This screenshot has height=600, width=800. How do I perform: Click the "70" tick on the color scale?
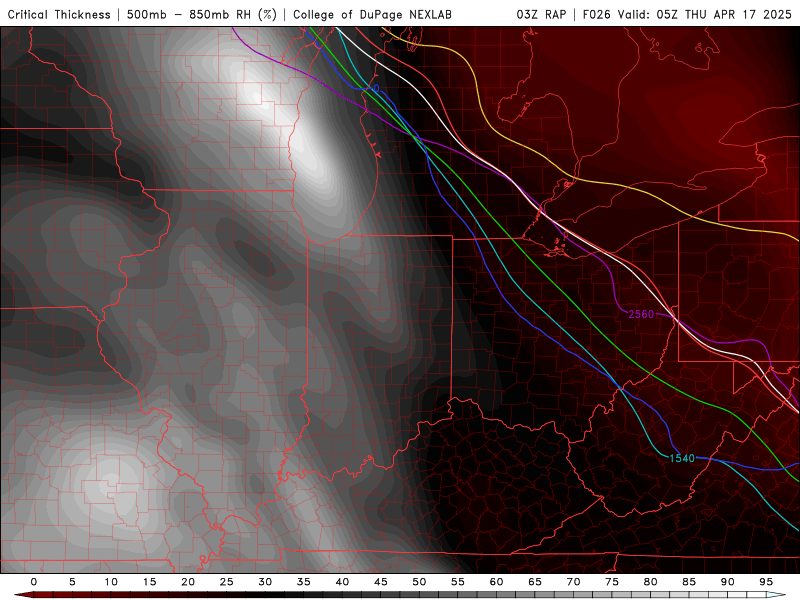[573, 582]
